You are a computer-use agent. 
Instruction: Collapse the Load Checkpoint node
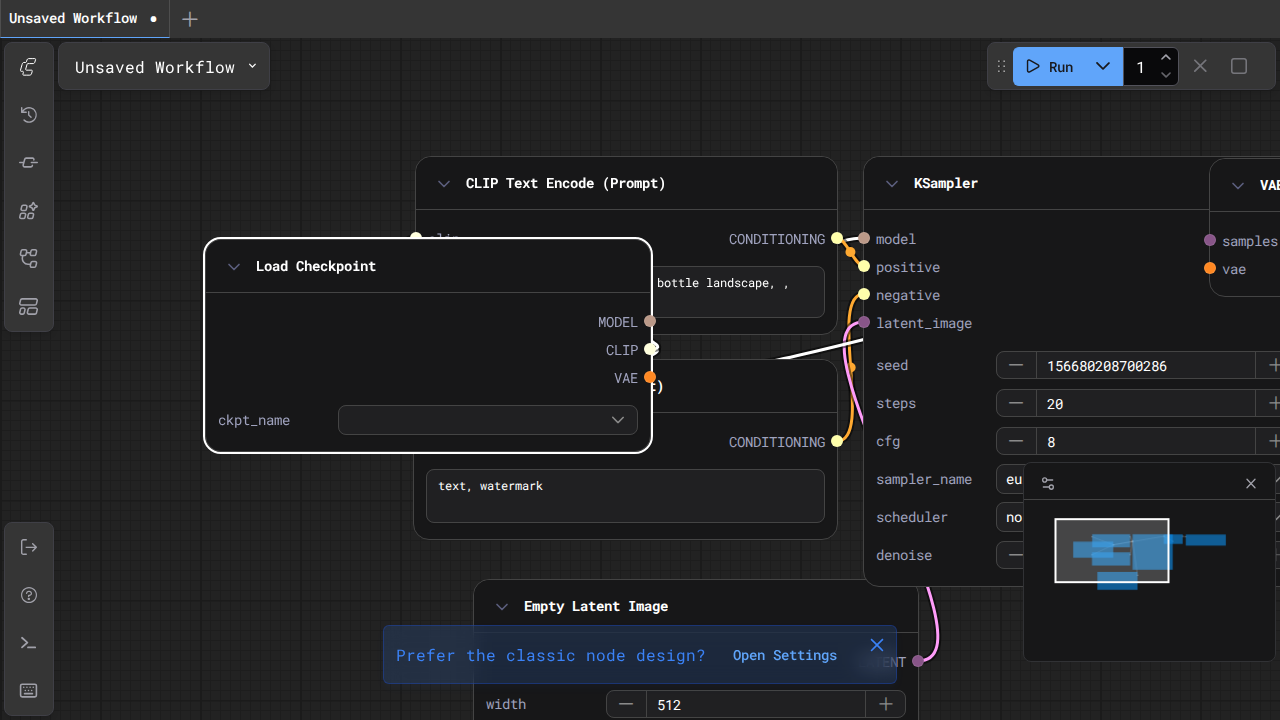click(234, 267)
